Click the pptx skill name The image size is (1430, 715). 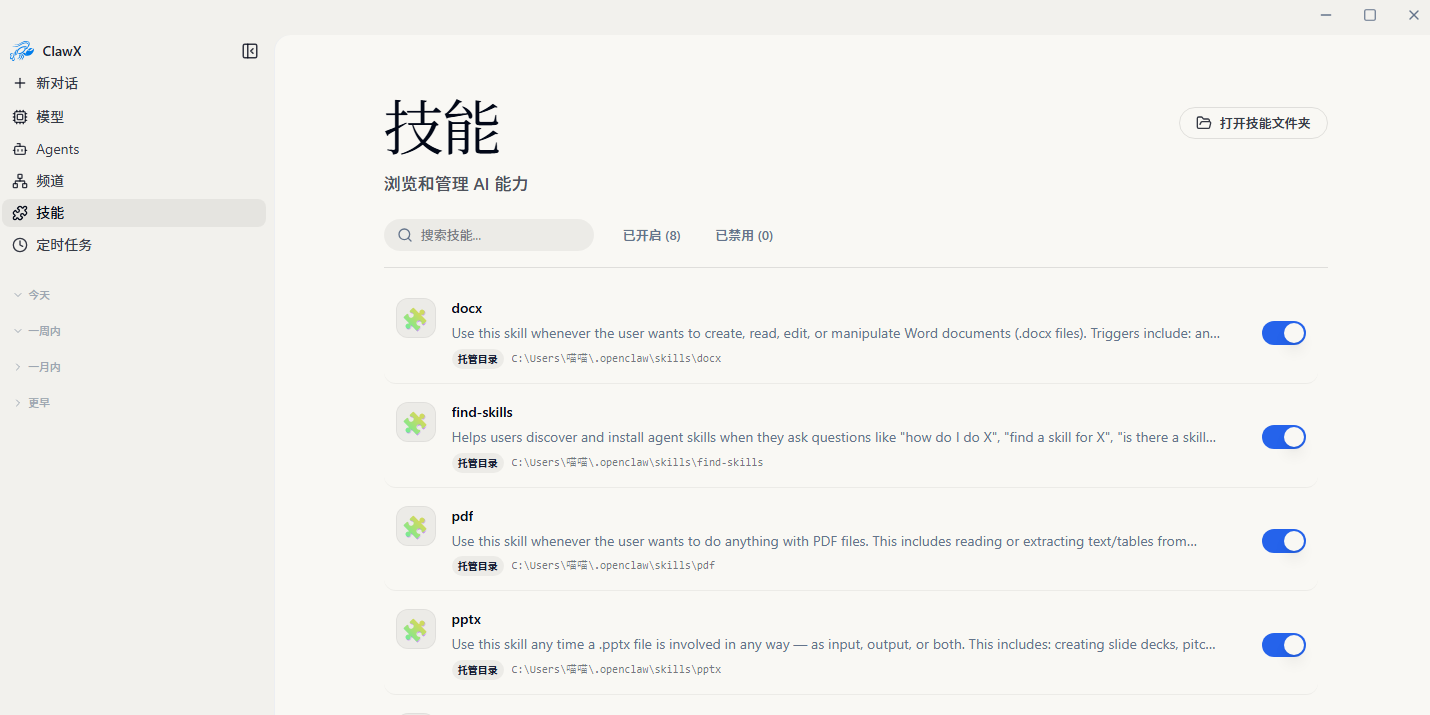pos(466,620)
